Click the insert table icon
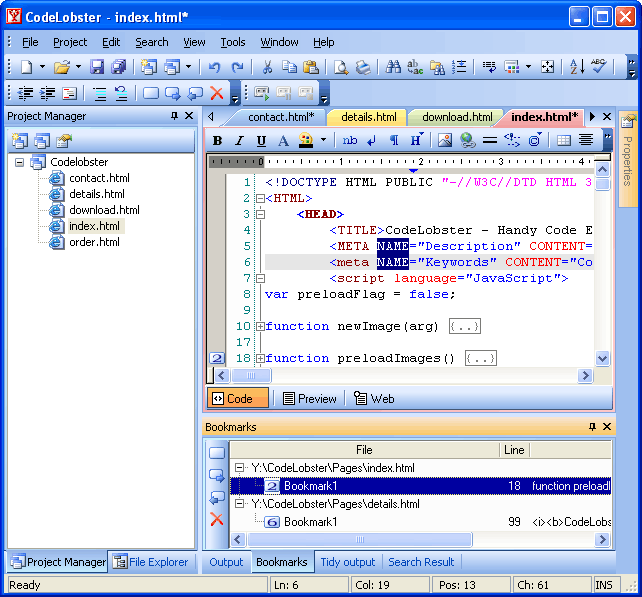This screenshot has width=642, height=597. point(564,141)
